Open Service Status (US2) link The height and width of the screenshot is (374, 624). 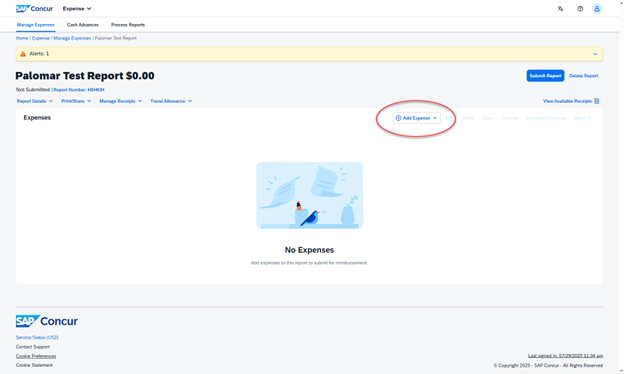37,337
